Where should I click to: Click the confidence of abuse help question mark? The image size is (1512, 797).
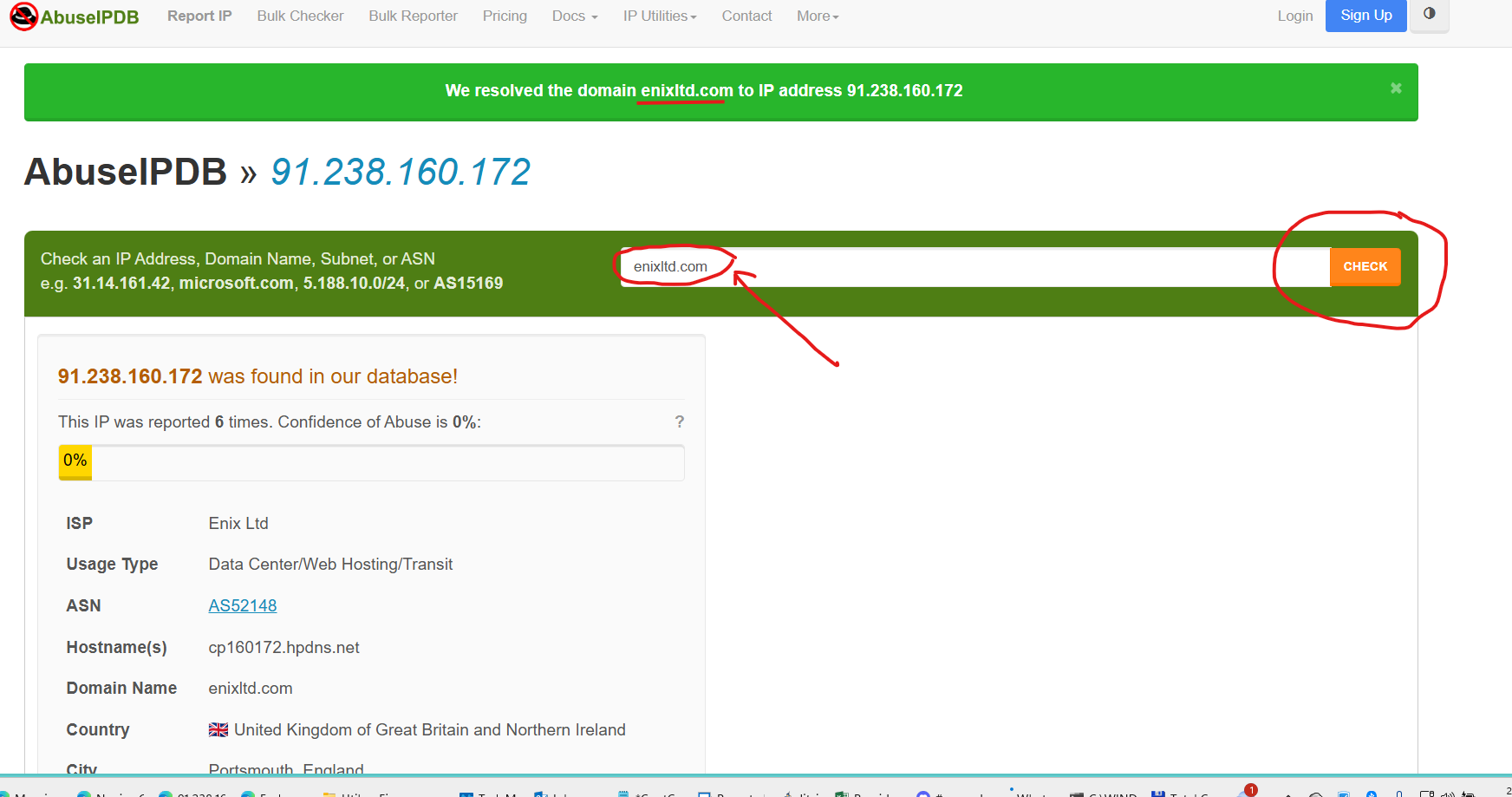tap(680, 421)
